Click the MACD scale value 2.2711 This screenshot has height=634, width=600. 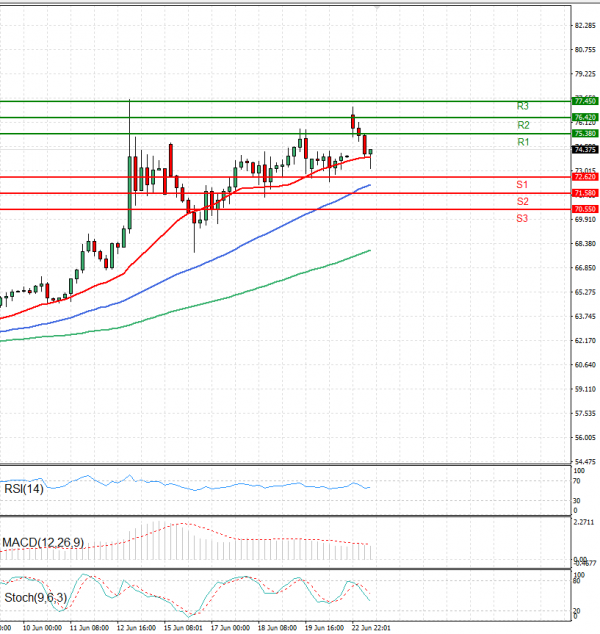click(584, 522)
